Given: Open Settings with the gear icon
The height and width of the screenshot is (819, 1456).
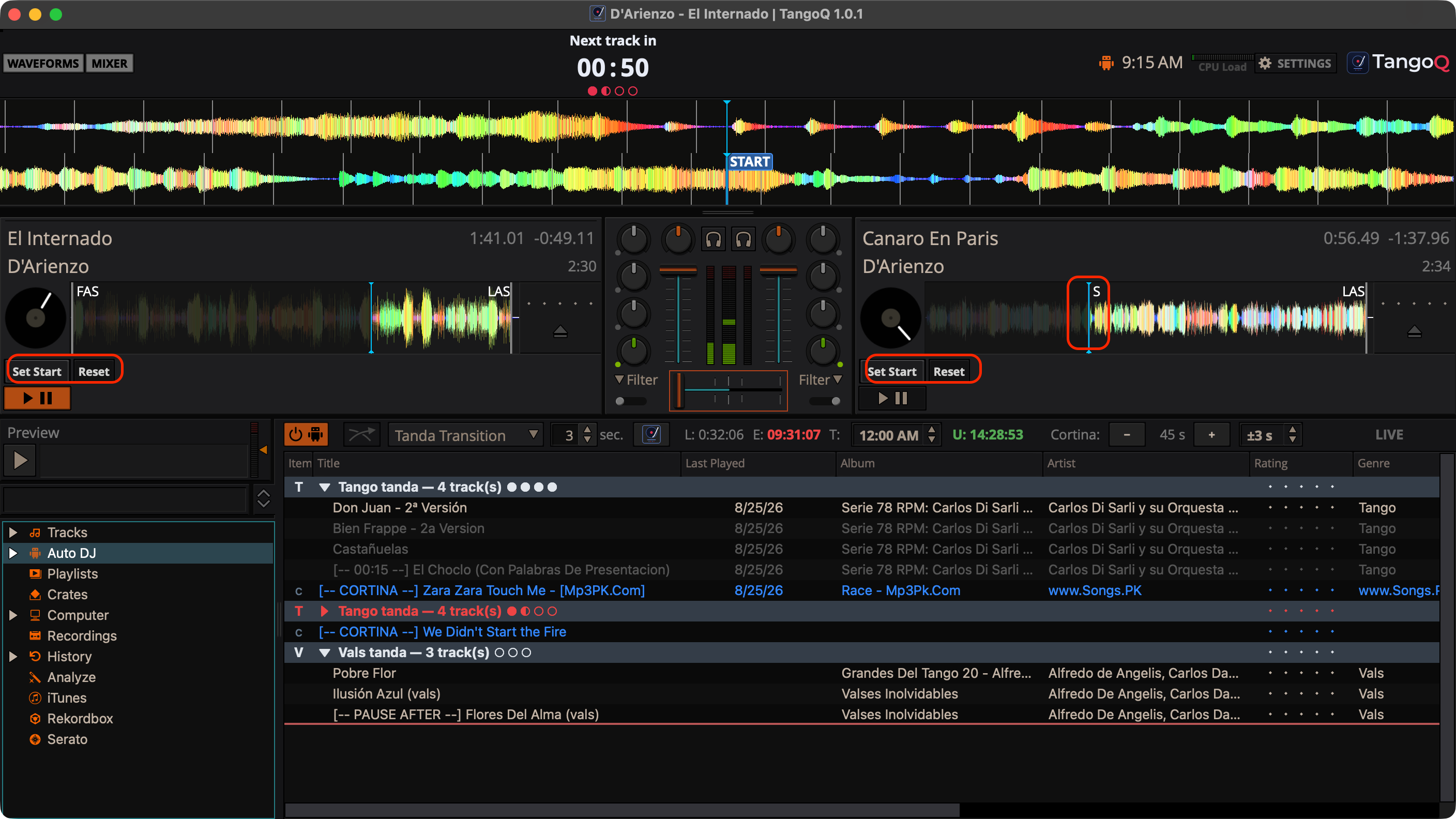Looking at the screenshot, I should 1295,63.
